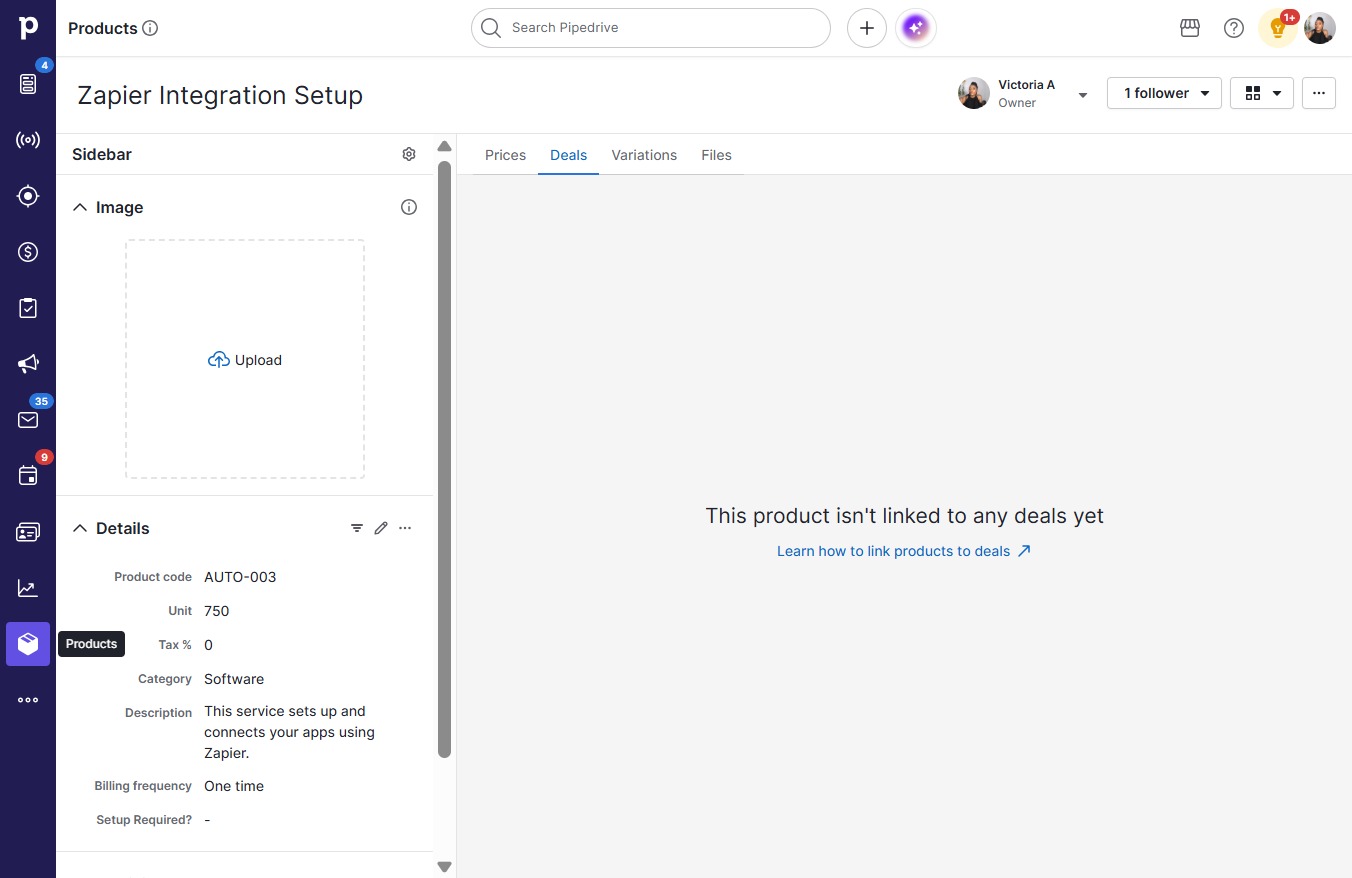This screenshot has height=878, width=1352.
Task: Open the three-dot menu in Details section
Action: (x=405, y=528)
